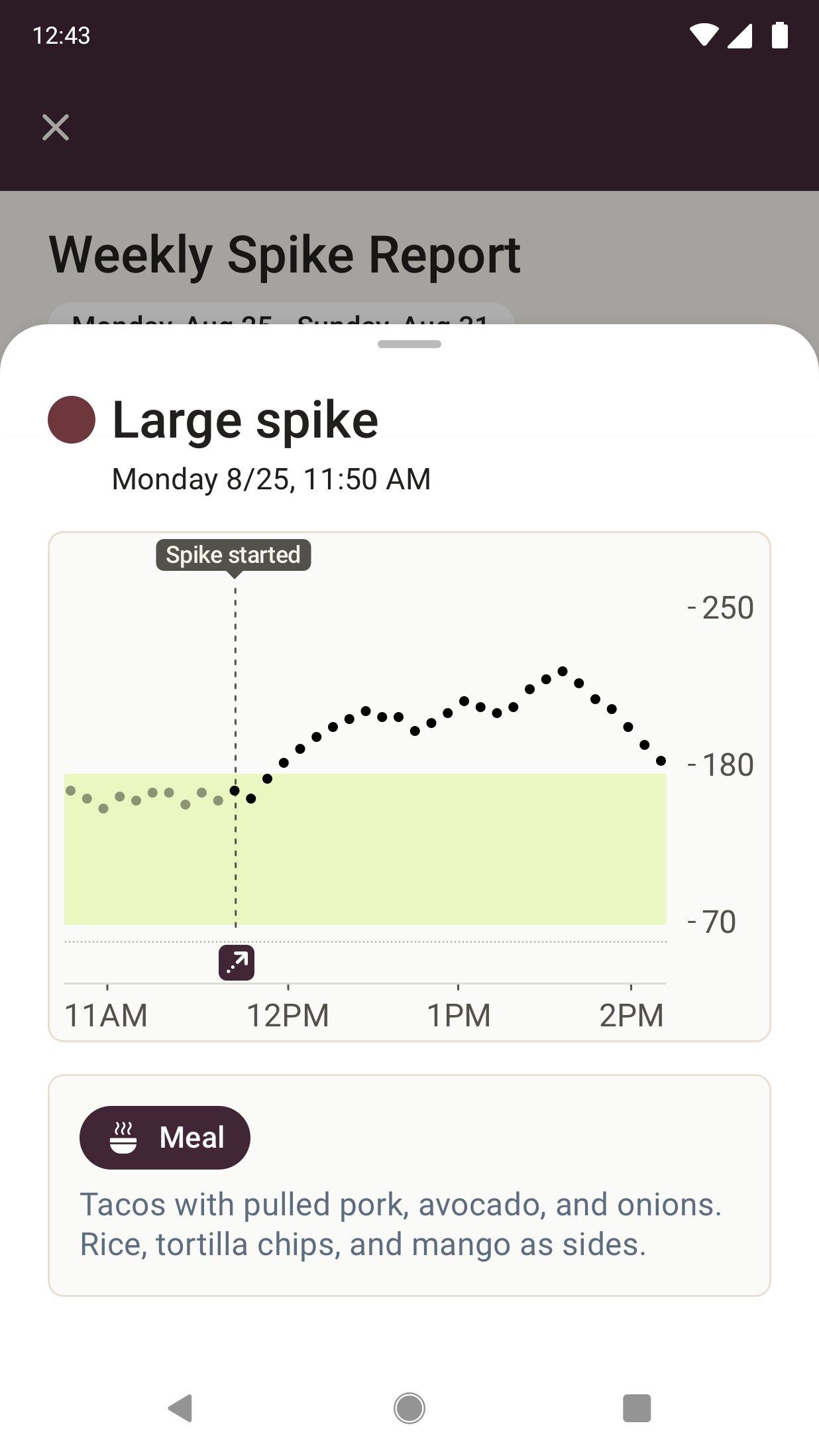This screenshot has height=1456, width=819.
Task: Tap the cellular signal status icon
Action: click(x=740, y=36)
